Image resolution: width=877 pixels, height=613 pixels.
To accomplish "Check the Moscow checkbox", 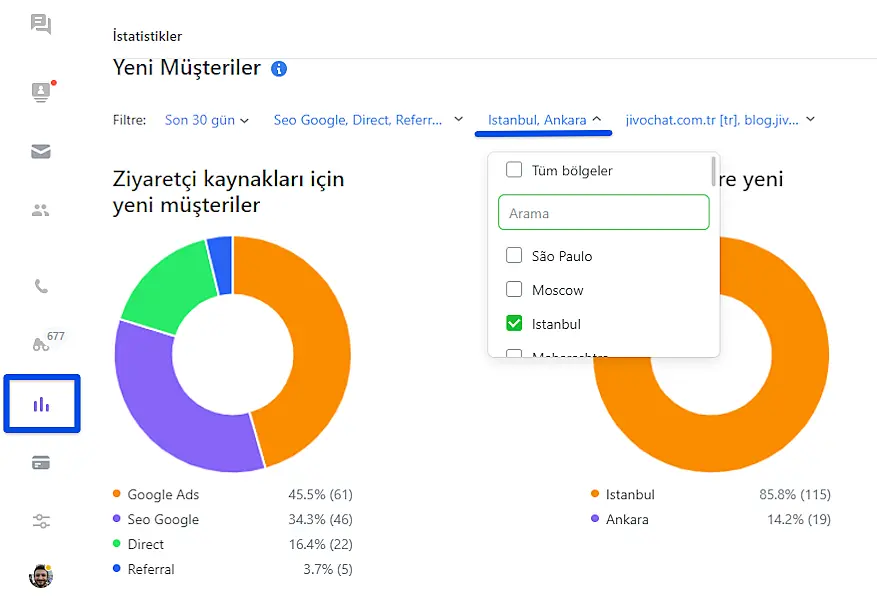I will click(514, 290).
